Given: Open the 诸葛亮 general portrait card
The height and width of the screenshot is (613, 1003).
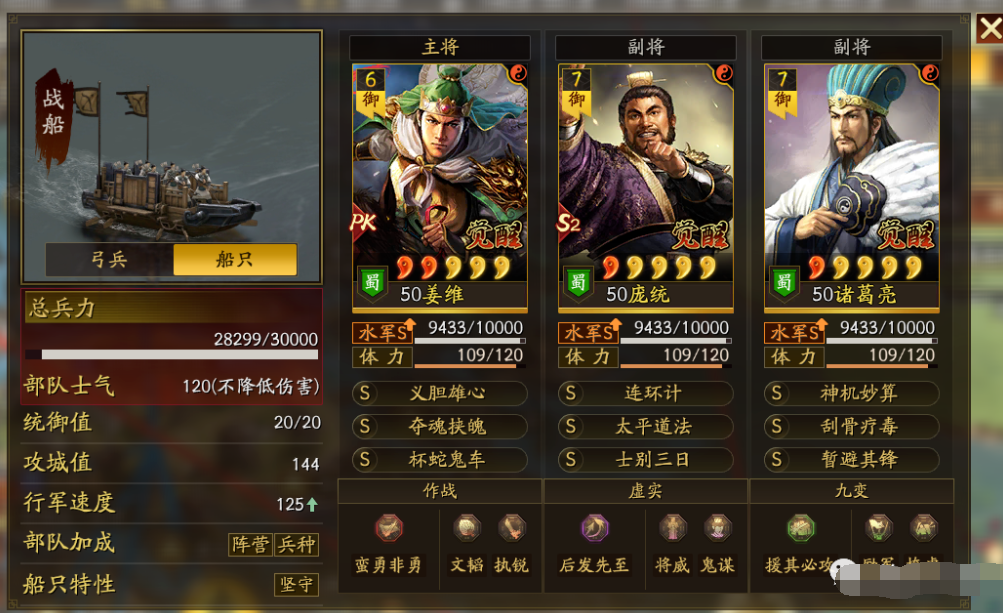Looking at the screenshot, I should click(851, 186).
